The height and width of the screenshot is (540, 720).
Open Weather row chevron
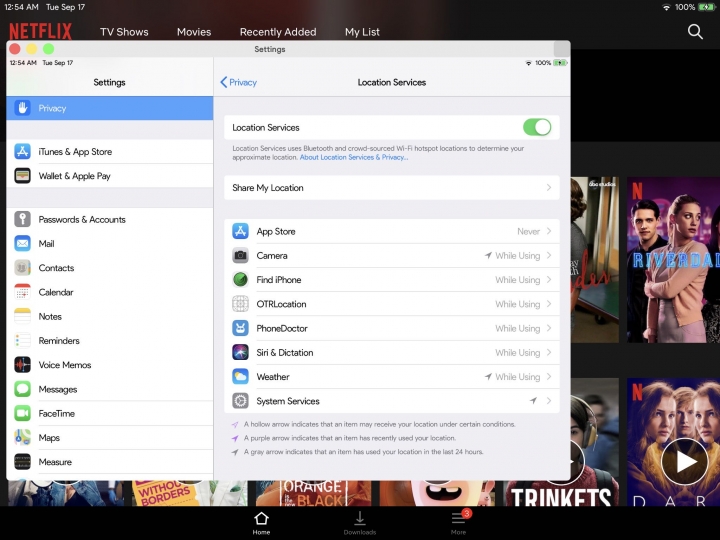(x=549, y=377)
